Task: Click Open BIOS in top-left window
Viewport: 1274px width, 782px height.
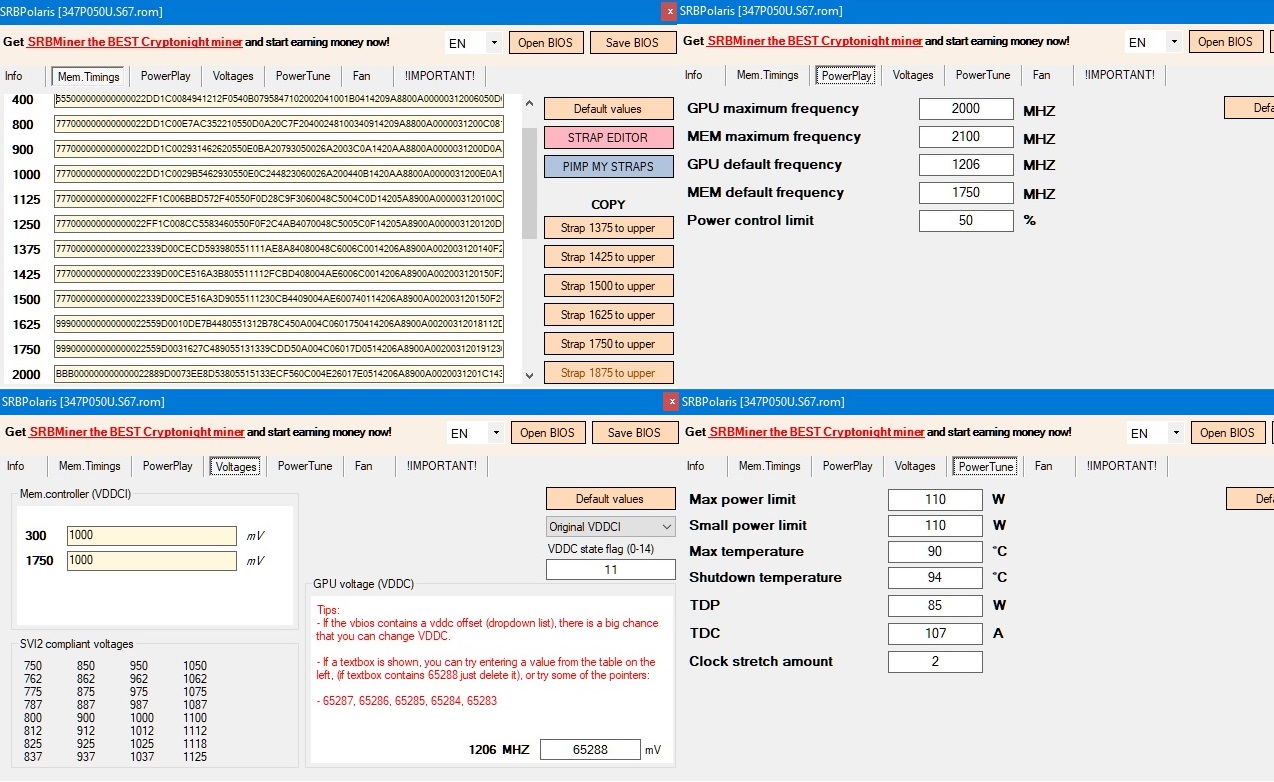Action: click(x=545, y=43)
